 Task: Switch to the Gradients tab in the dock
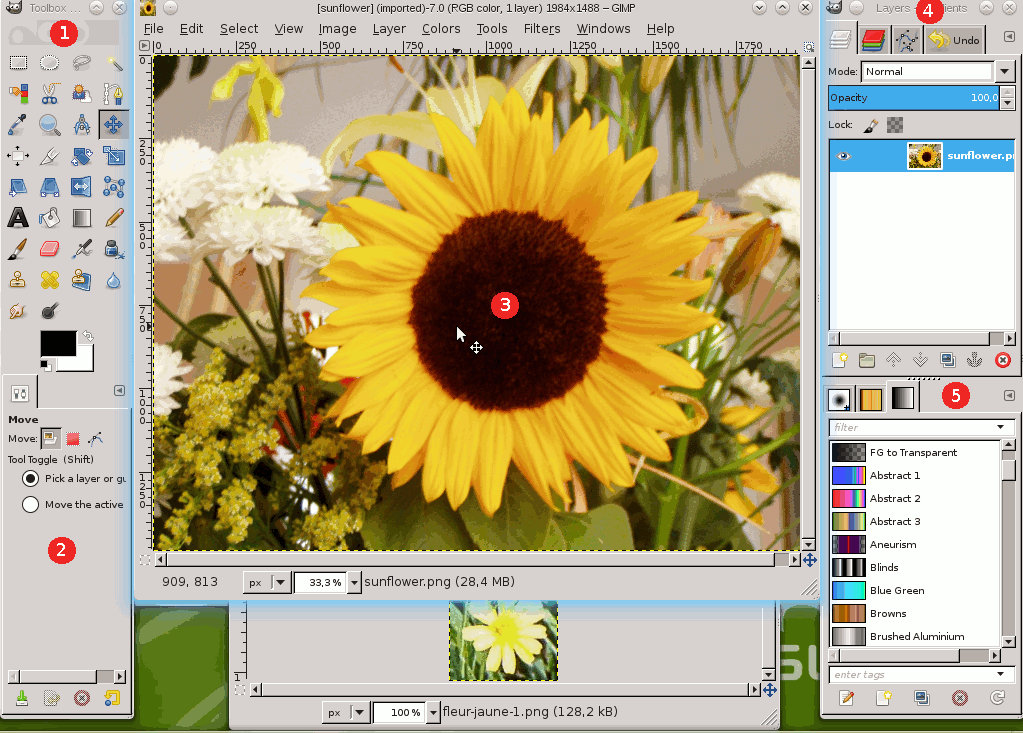click(901, 398)
